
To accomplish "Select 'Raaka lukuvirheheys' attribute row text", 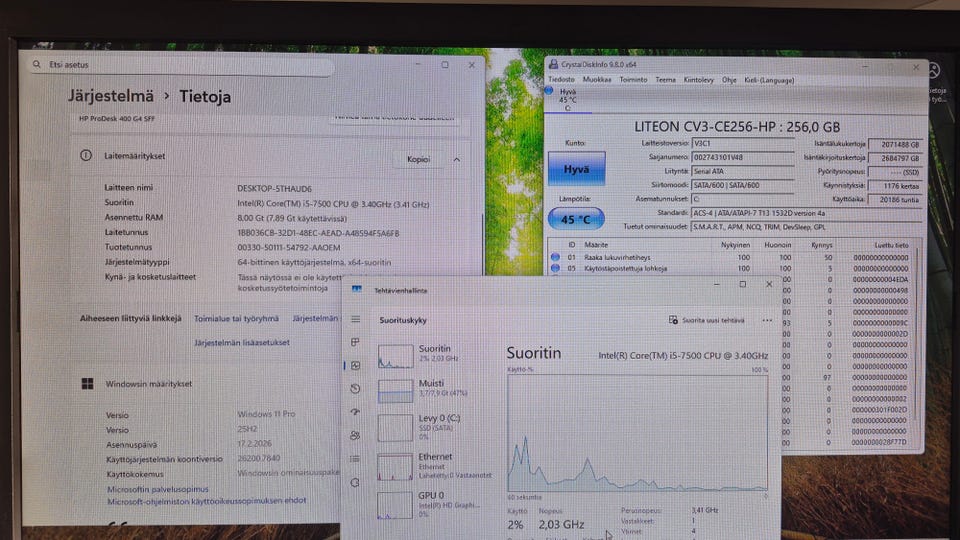I will tap(617, 257).
